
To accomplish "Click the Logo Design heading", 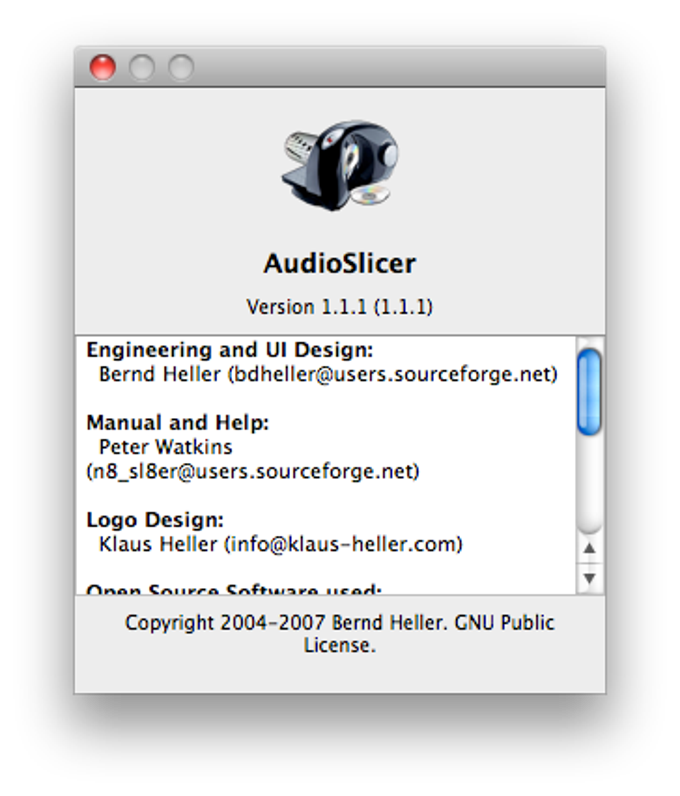I will click(x=155, y=520).
